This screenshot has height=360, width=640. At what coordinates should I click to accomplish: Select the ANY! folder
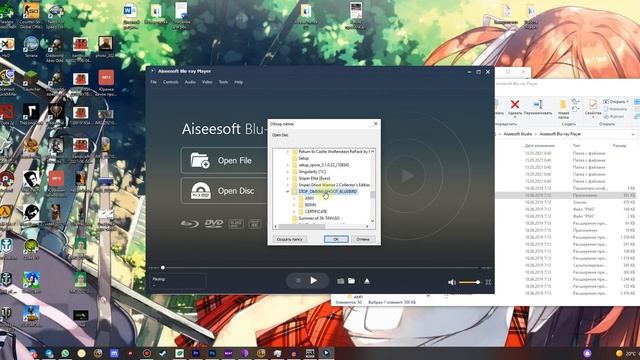[x=309, y=198]
